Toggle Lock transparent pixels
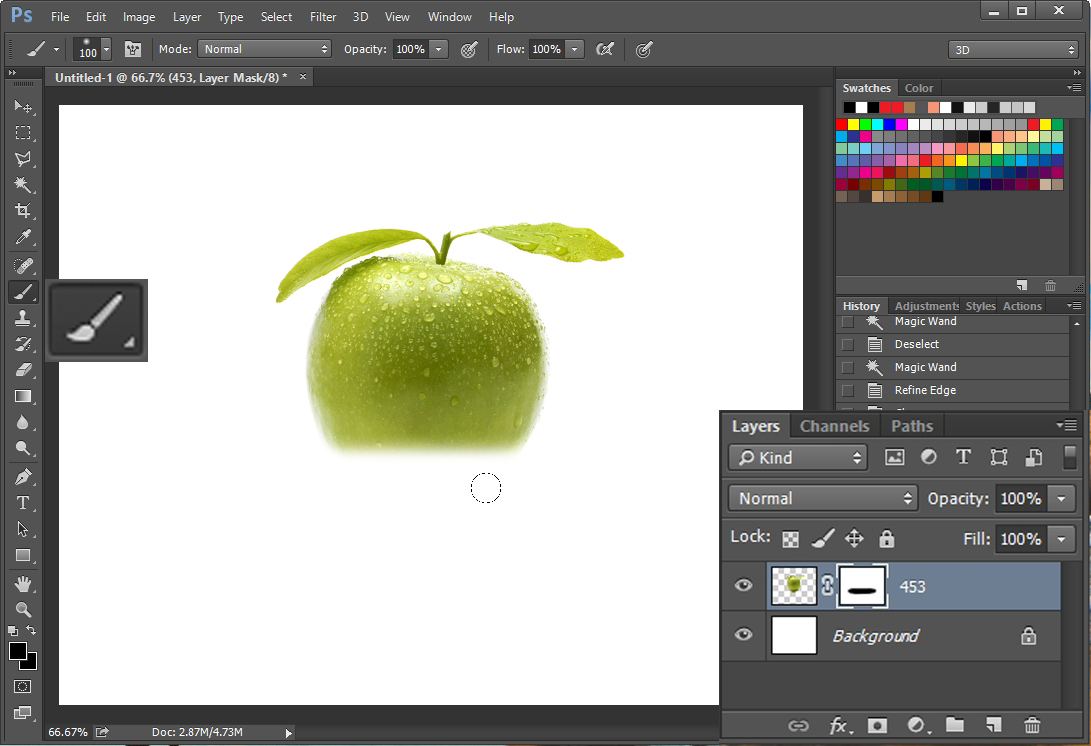The height and width of the screenshot is (746, 1091). point(790,539)
